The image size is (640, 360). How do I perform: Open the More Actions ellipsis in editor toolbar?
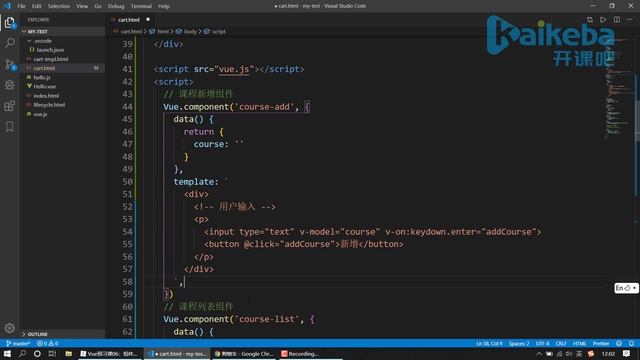630,20
